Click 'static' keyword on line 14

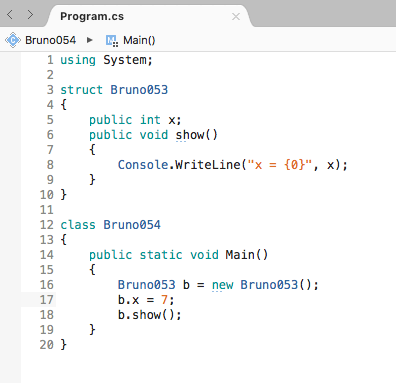(x=161, y=255)
